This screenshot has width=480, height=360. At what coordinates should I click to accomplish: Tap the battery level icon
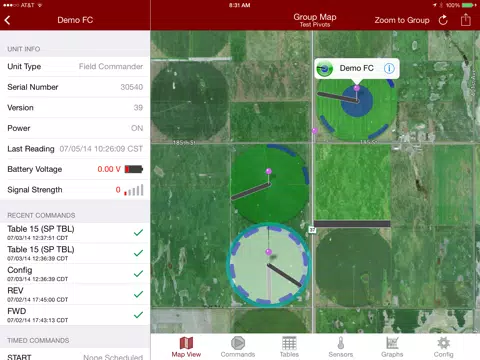tap(134, 169)
